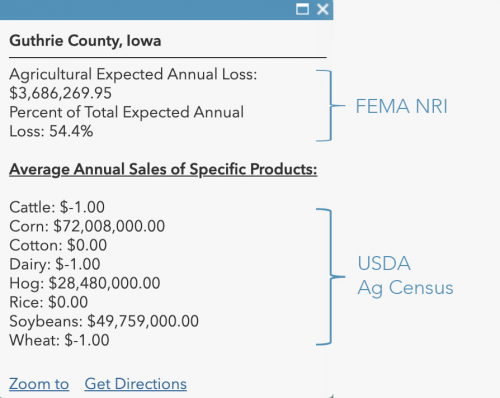
Task: Click the Wheat sales entry
Action: coord(59,340)
